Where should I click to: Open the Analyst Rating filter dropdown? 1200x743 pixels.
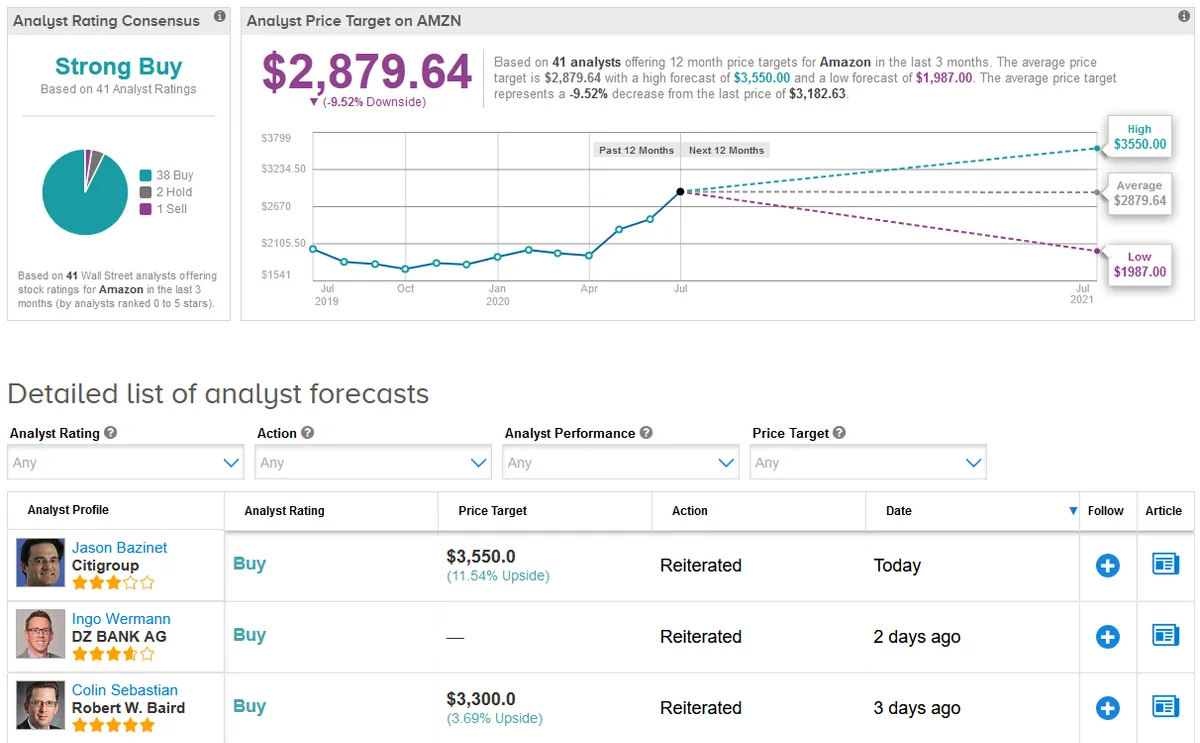tap(125, 462)
